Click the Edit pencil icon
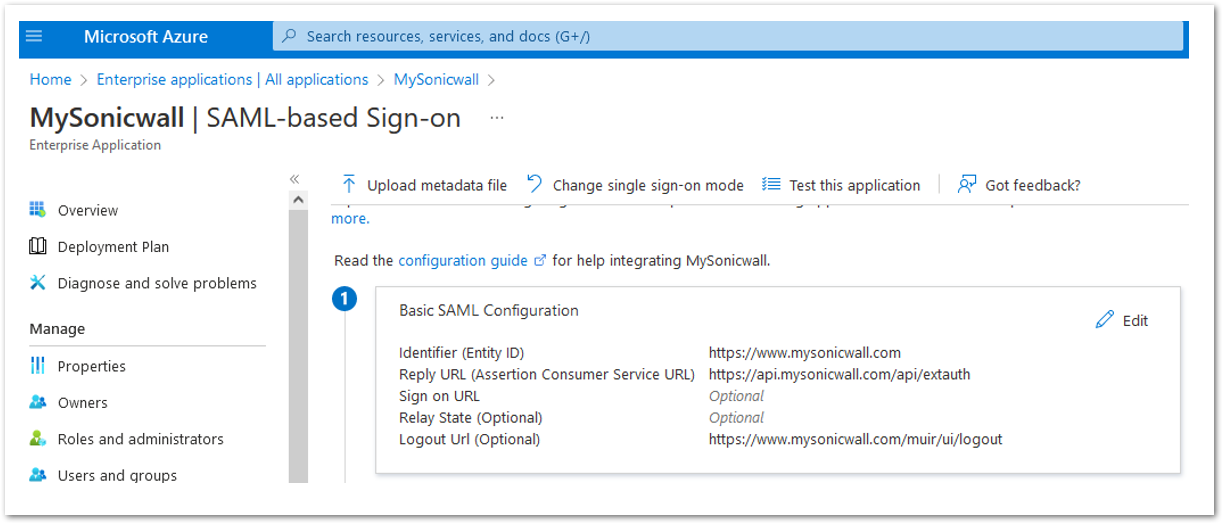Image resolution: width=1223 pixels, height=524 pixels. (x=1105, y=320)
